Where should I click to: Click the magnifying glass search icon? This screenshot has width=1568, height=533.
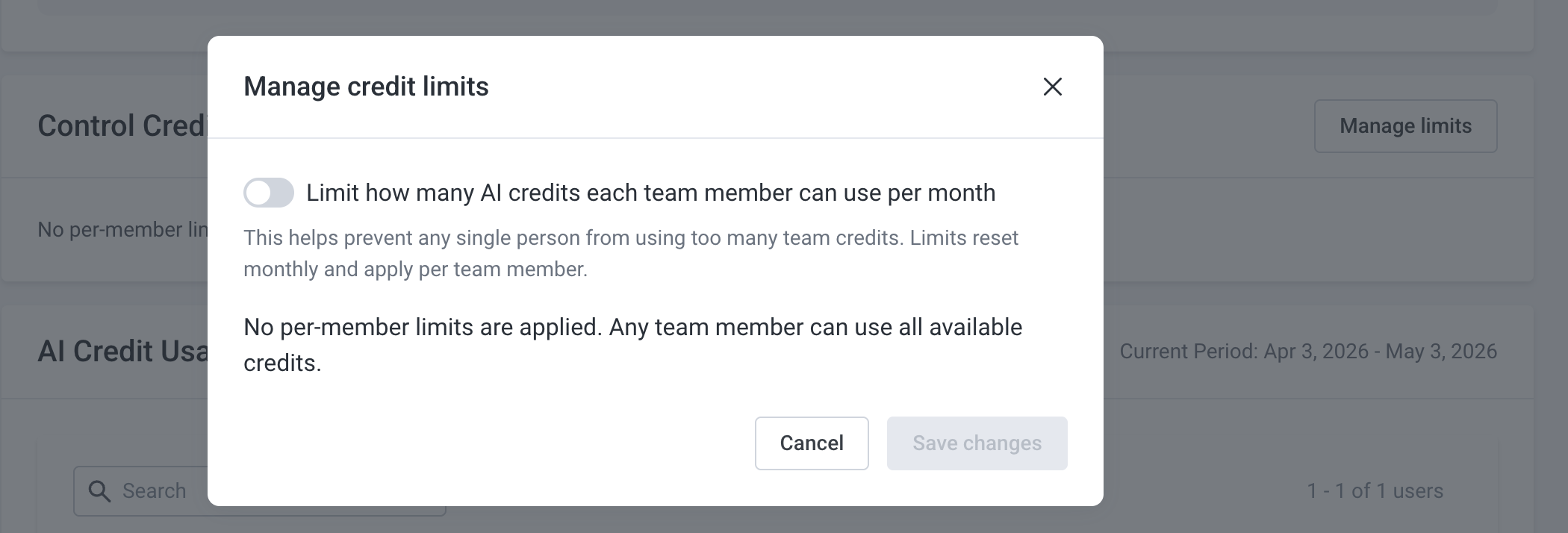point(99,491)
